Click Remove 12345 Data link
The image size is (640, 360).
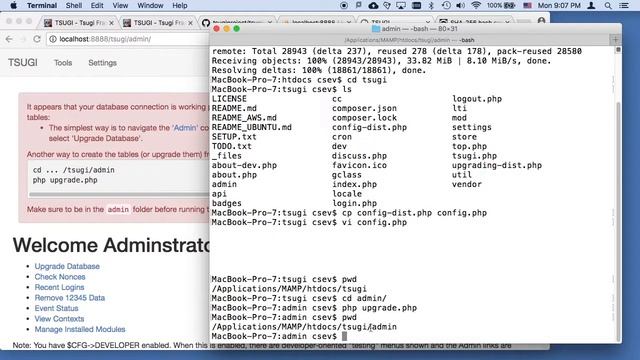[70, 298]
